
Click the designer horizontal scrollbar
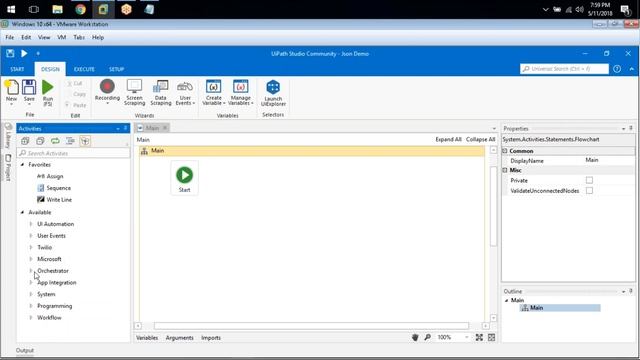pos(311,326)
